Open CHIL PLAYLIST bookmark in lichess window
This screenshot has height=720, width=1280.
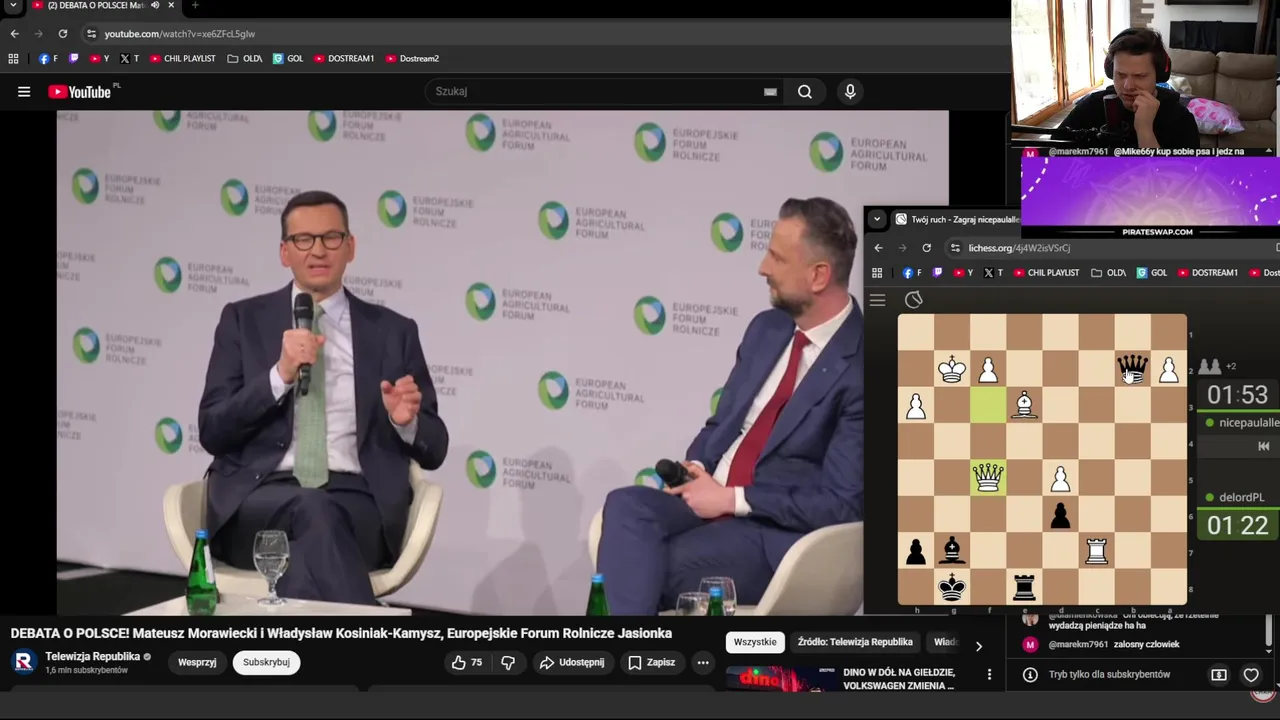click(x=1047, y=273)
